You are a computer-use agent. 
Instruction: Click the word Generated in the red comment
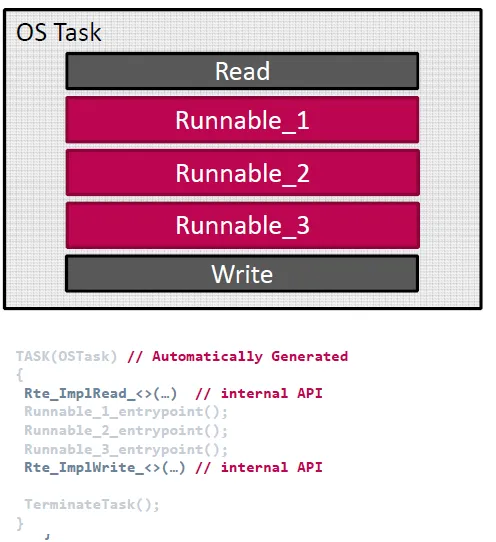[309, 356]
